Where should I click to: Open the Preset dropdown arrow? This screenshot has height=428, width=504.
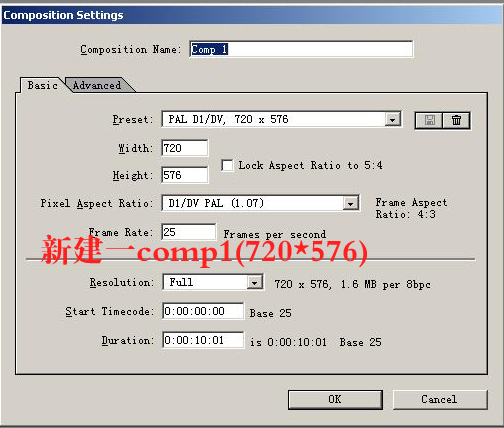point(393,119)
